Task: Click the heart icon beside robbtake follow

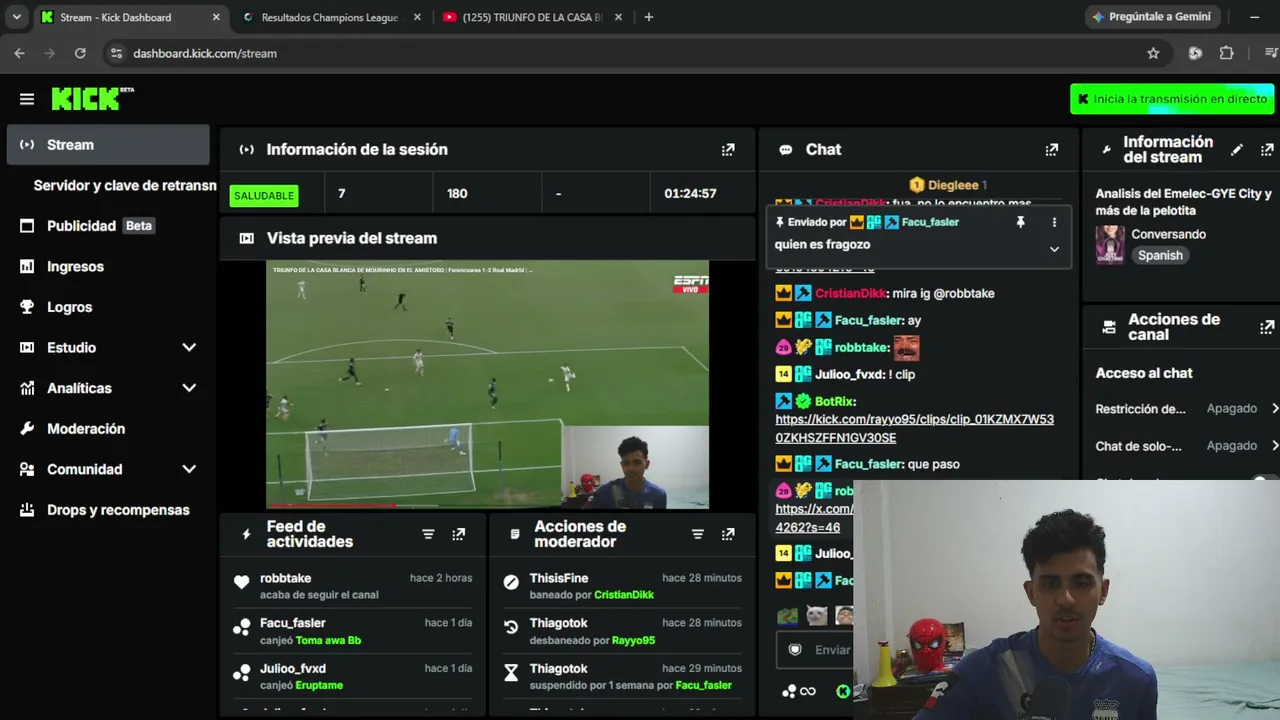Action: pyautogui.click(x=241, y=582)
